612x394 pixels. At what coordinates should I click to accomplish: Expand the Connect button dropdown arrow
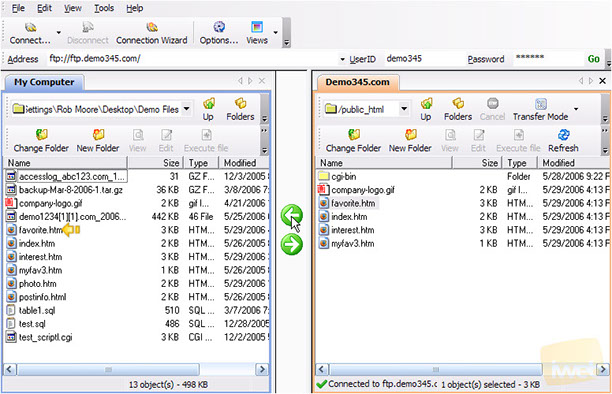(59, 32)
